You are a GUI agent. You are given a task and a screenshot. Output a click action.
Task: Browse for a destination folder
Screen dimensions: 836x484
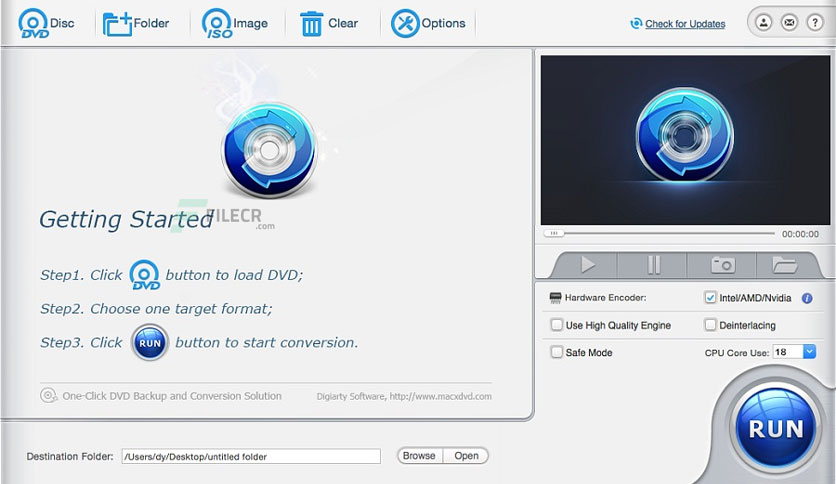(x=420, y=456)
